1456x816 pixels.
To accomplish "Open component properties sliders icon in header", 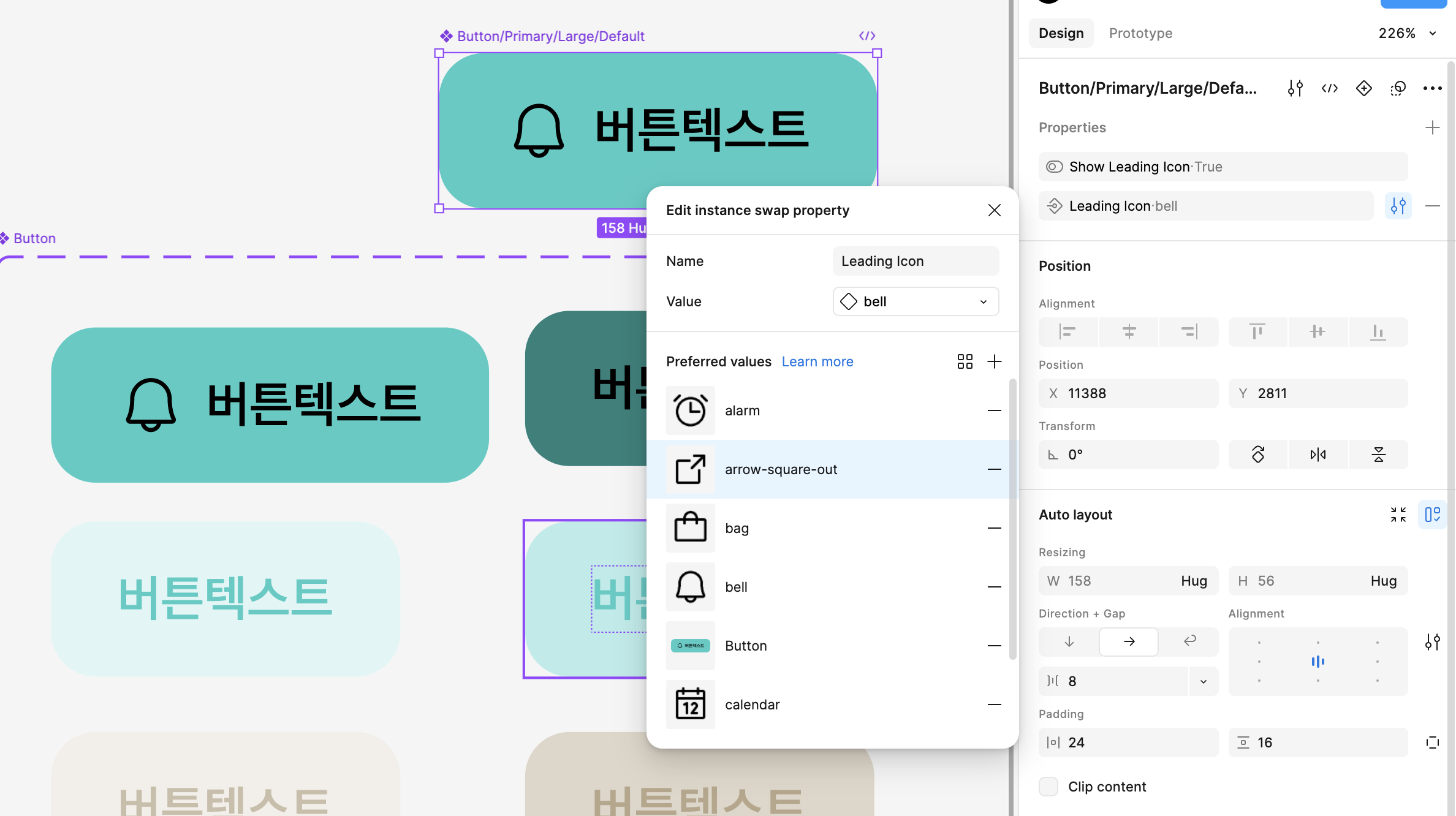I will tap(1295, 88).
